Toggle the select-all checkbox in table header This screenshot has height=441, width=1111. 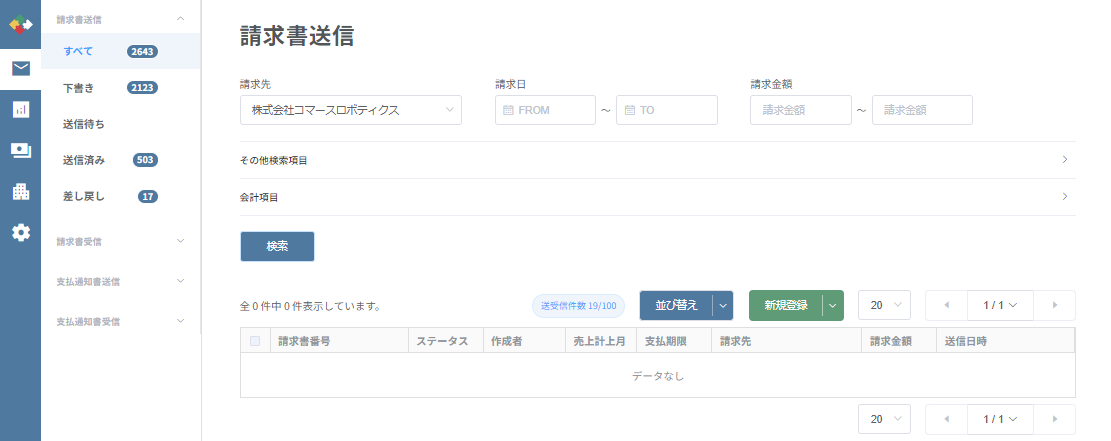[255, 341]
